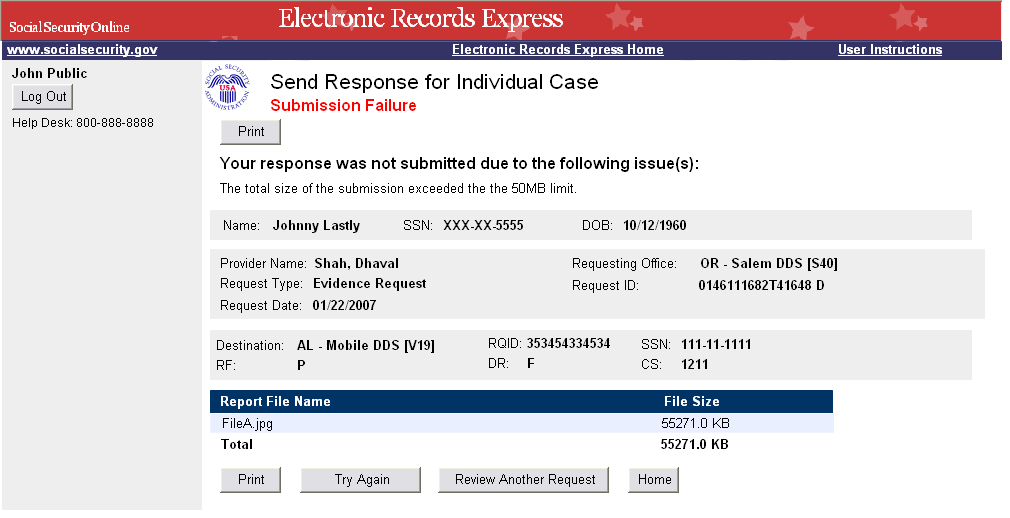Click the top Print button
Image resolution: width=1010 pixels, height=518 pixels.
pos(251,132)
